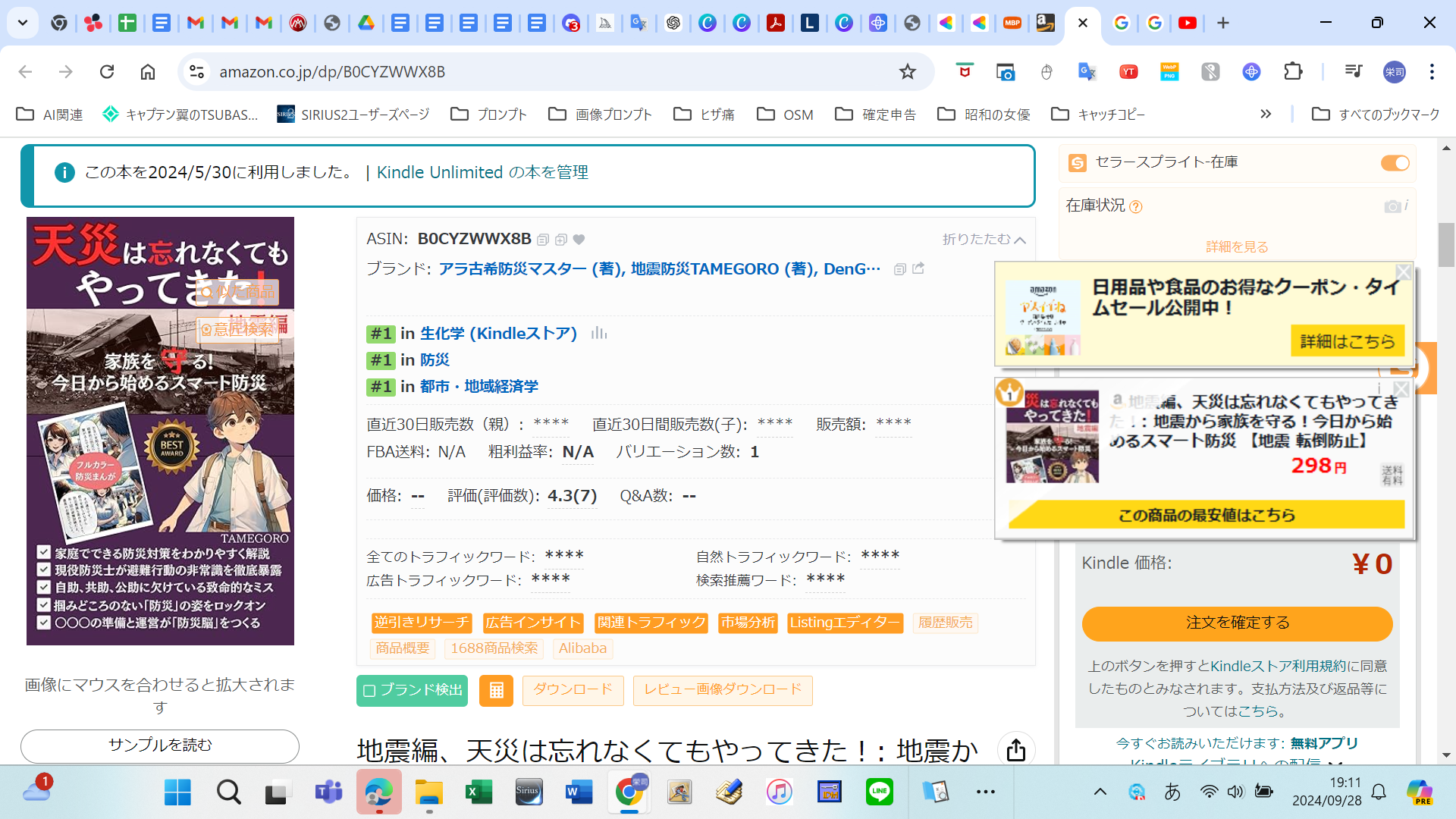Share the book using share icon

(1016, 750)
